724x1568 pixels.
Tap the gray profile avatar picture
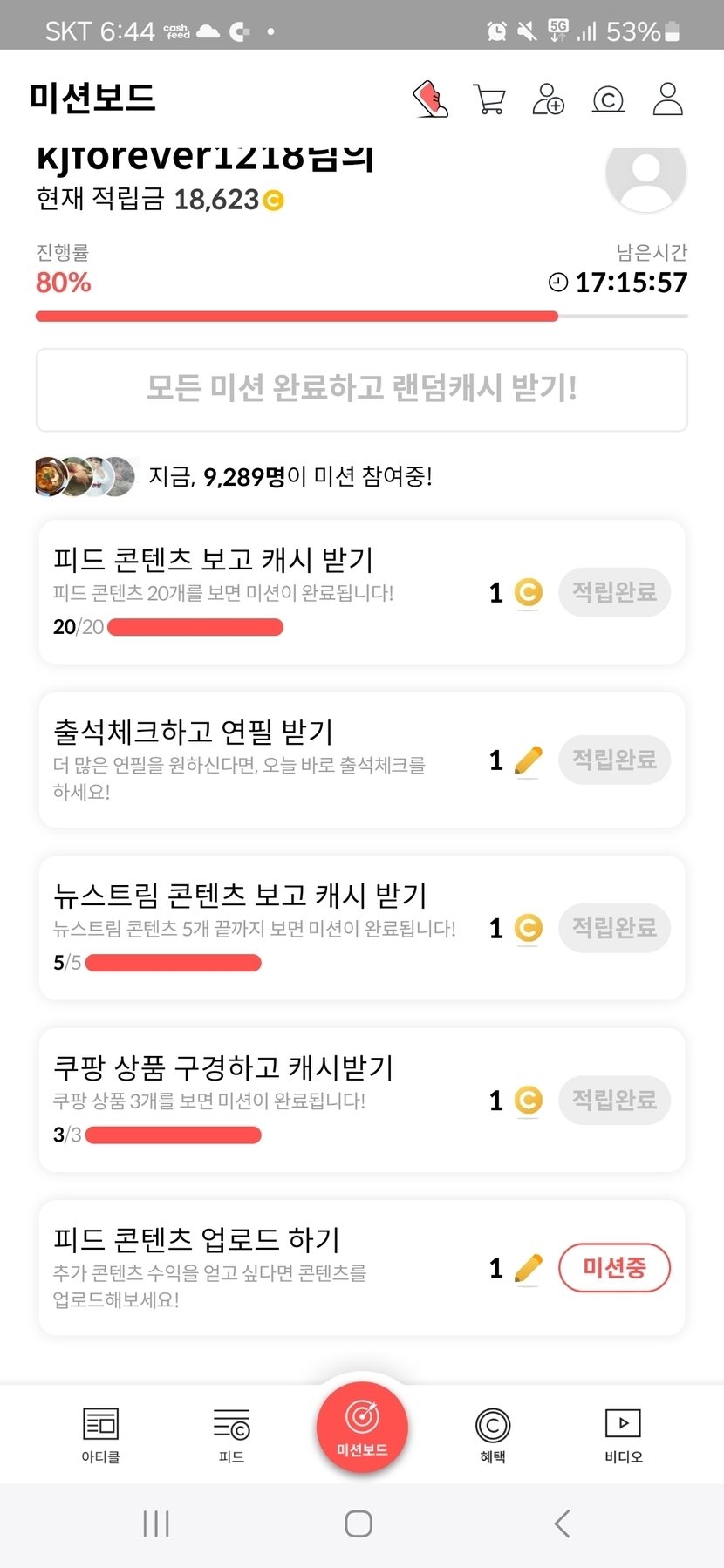click(645, 175)
